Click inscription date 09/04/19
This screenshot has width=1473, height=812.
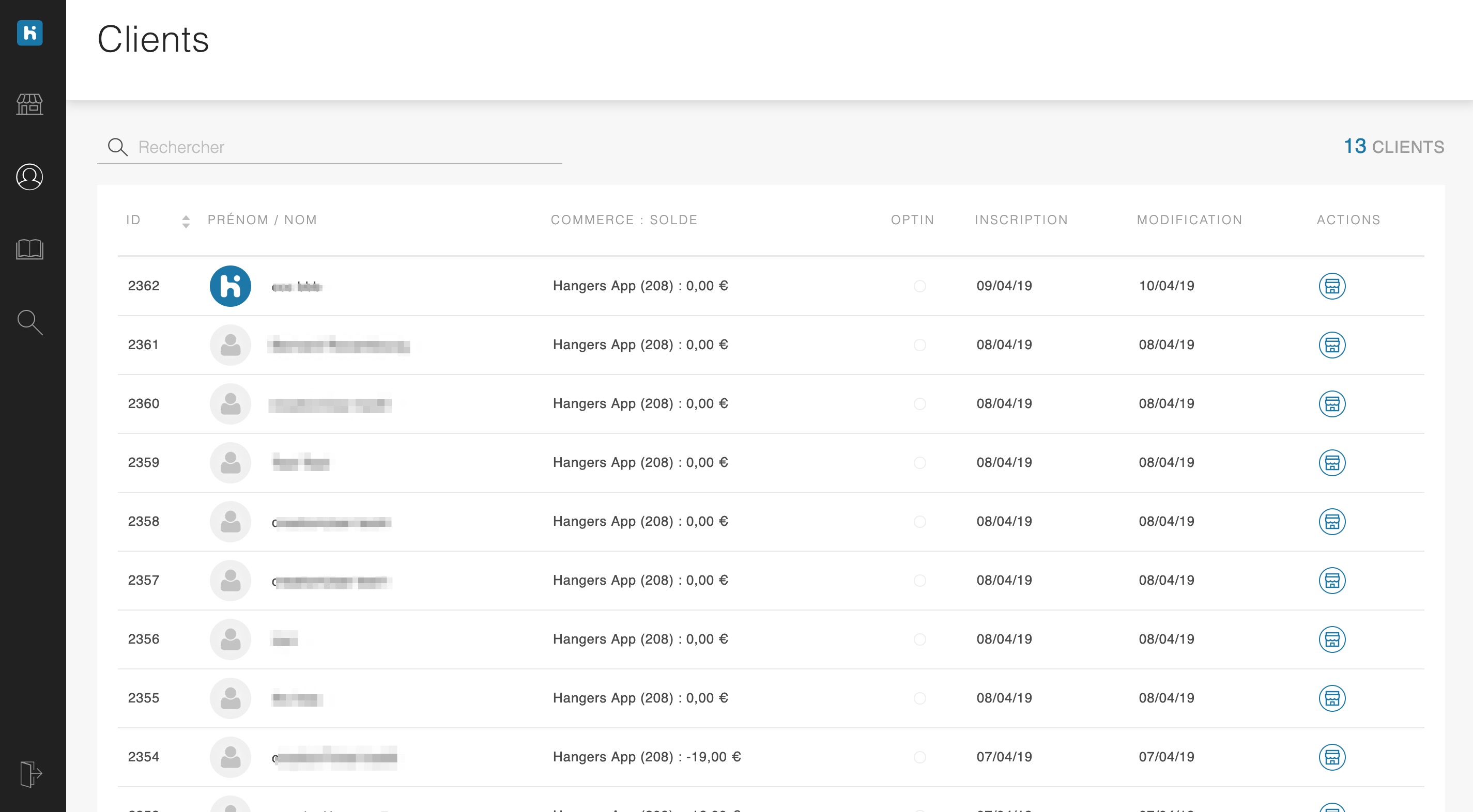point(1004,286)
